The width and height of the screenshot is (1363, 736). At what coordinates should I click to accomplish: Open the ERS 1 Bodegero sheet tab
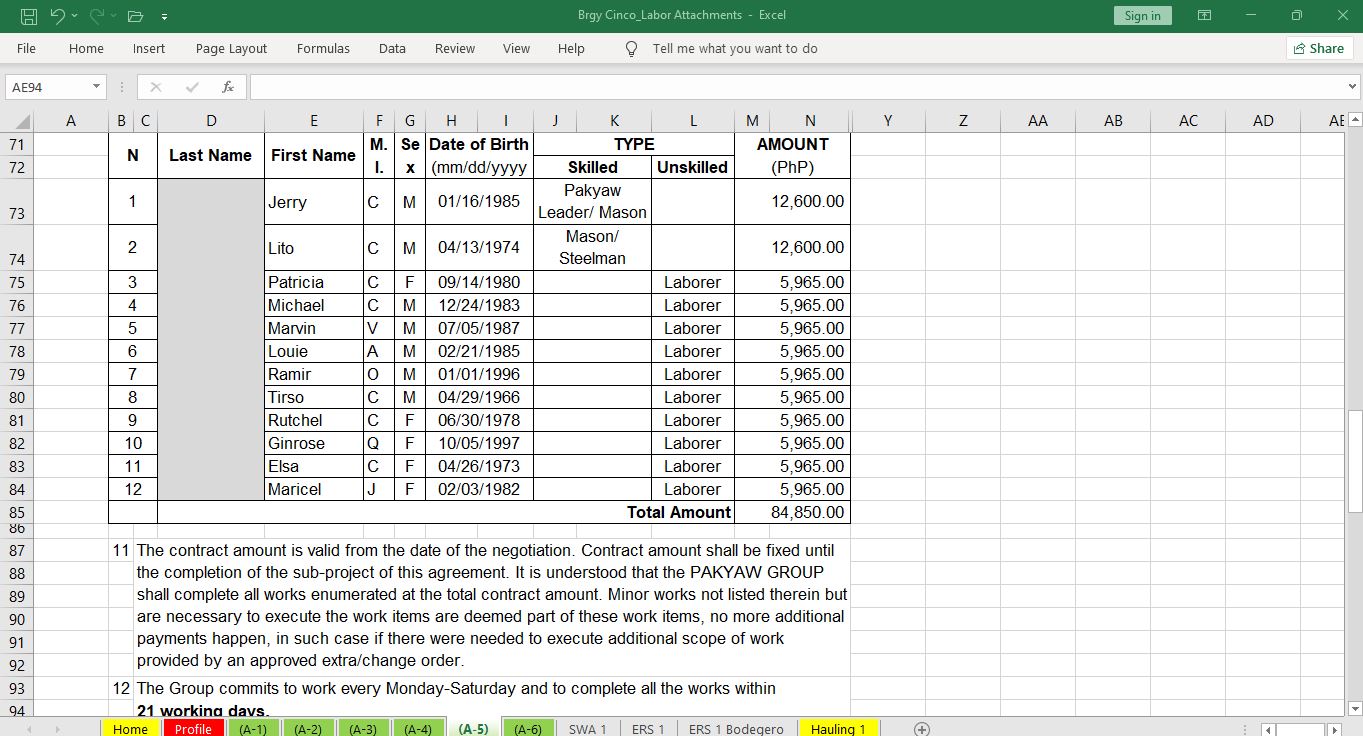(737, 729)
